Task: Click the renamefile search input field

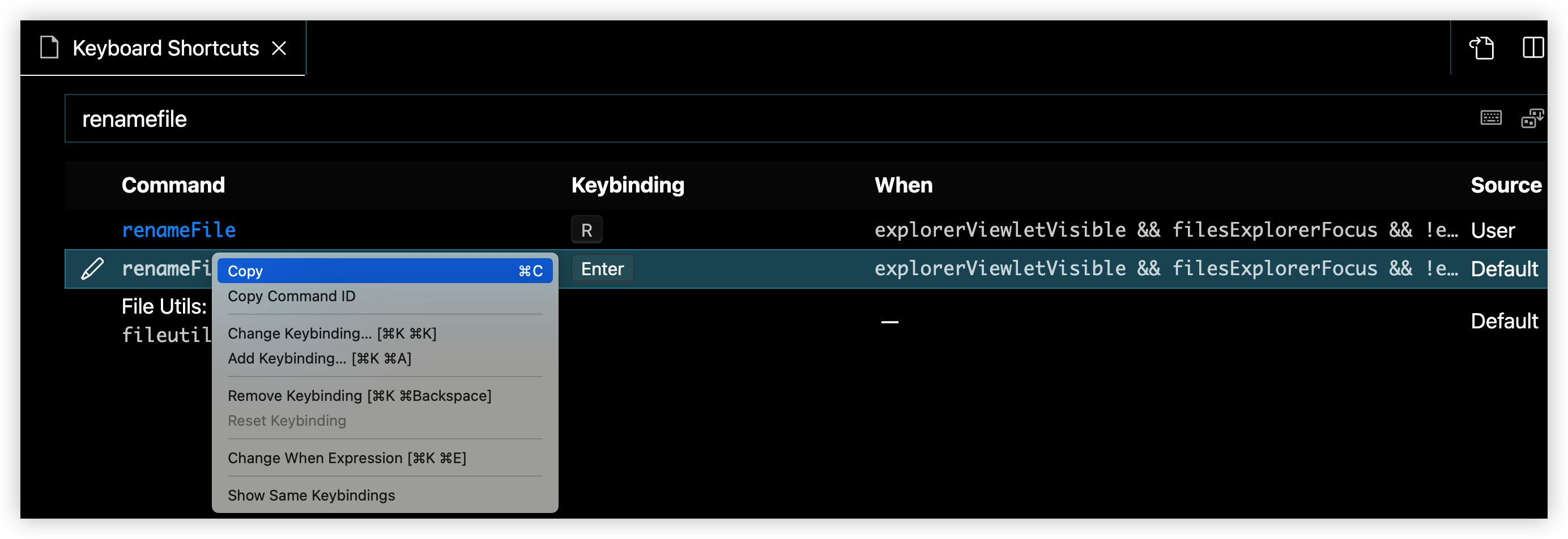Action: pos(730,119)
